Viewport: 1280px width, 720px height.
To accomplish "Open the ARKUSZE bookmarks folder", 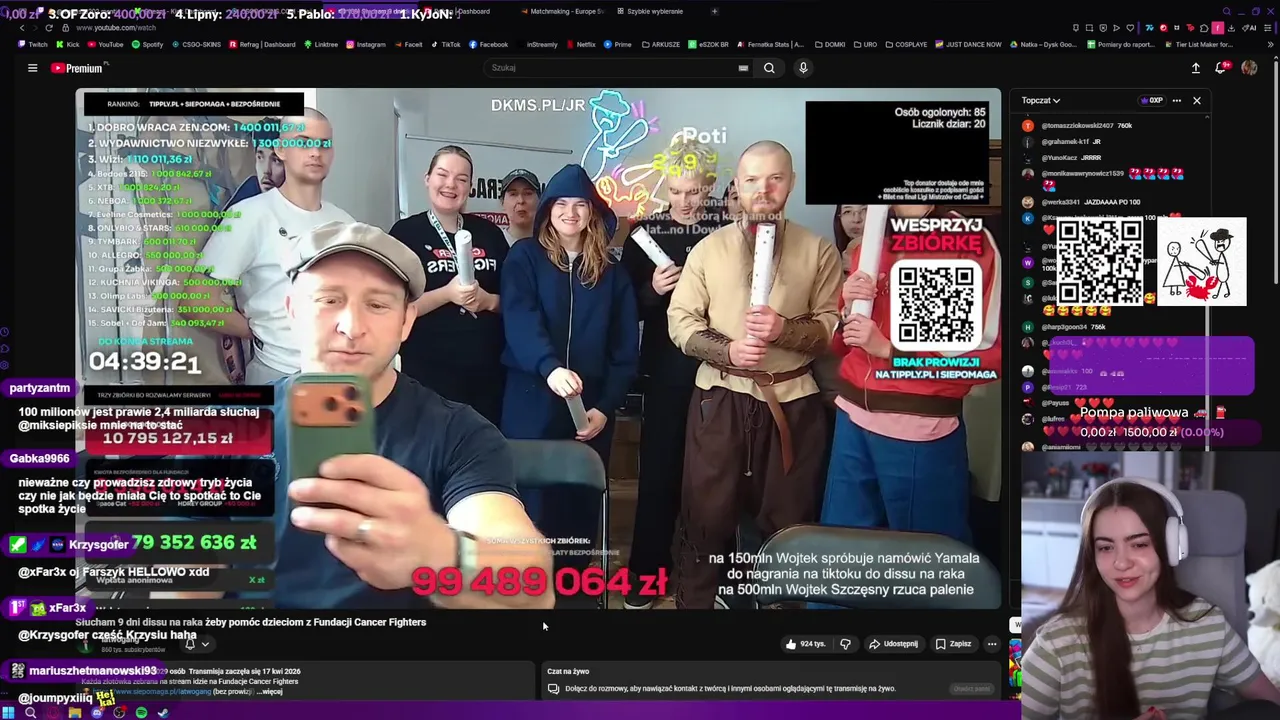I will (x=661, y=44).
